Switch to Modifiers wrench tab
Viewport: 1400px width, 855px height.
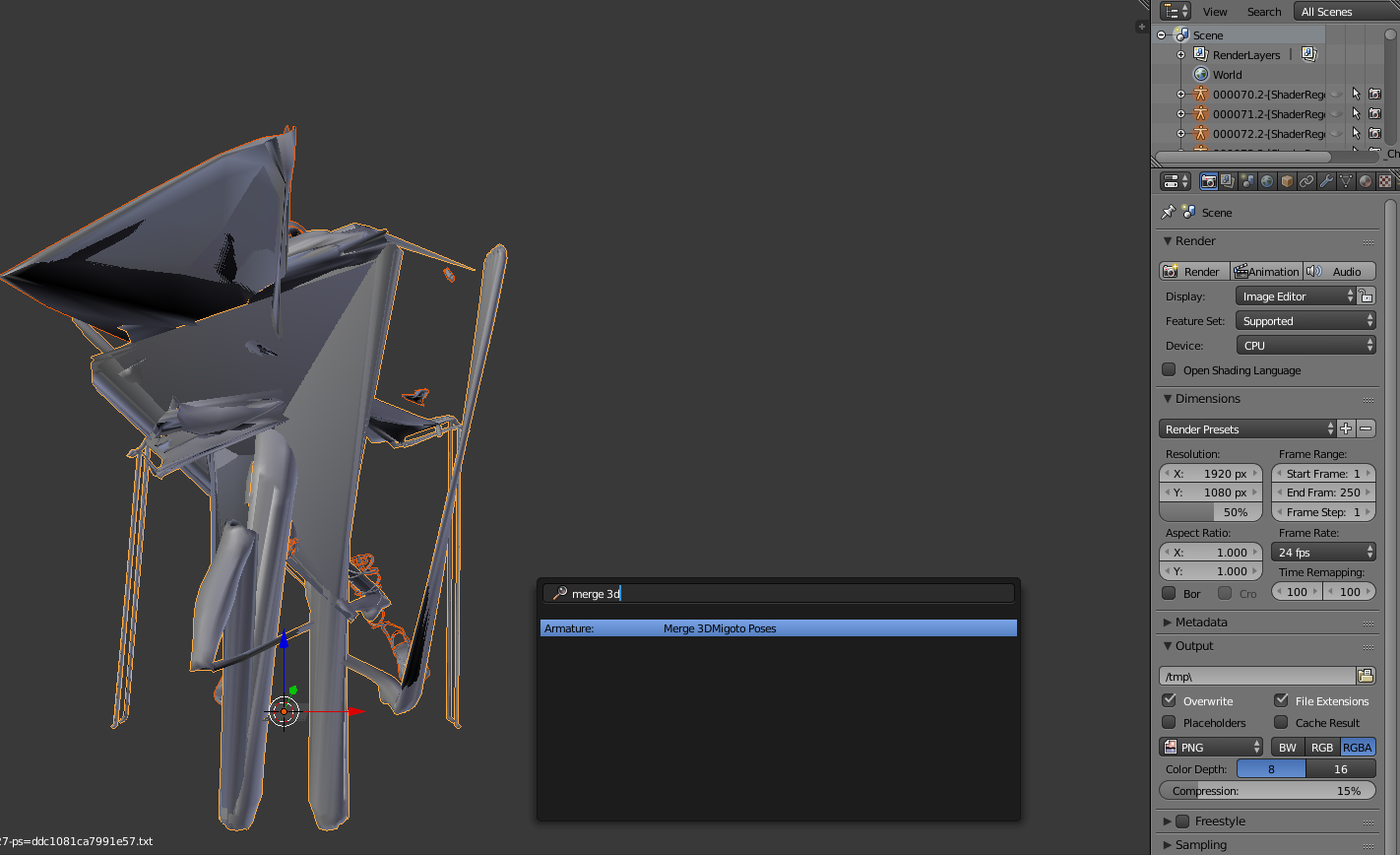[1326, 181]
